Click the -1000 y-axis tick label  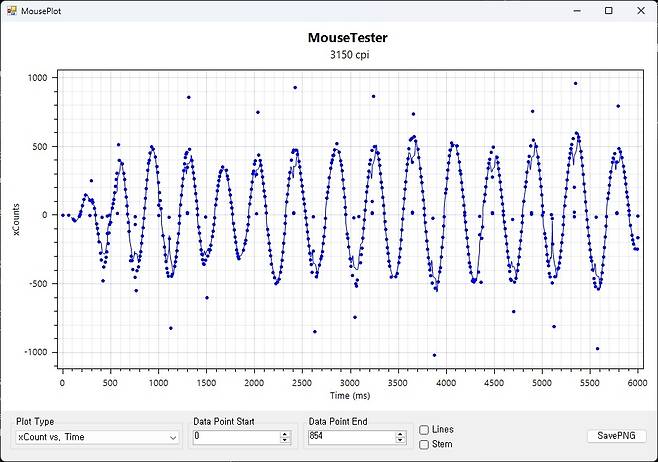(36, 352)
